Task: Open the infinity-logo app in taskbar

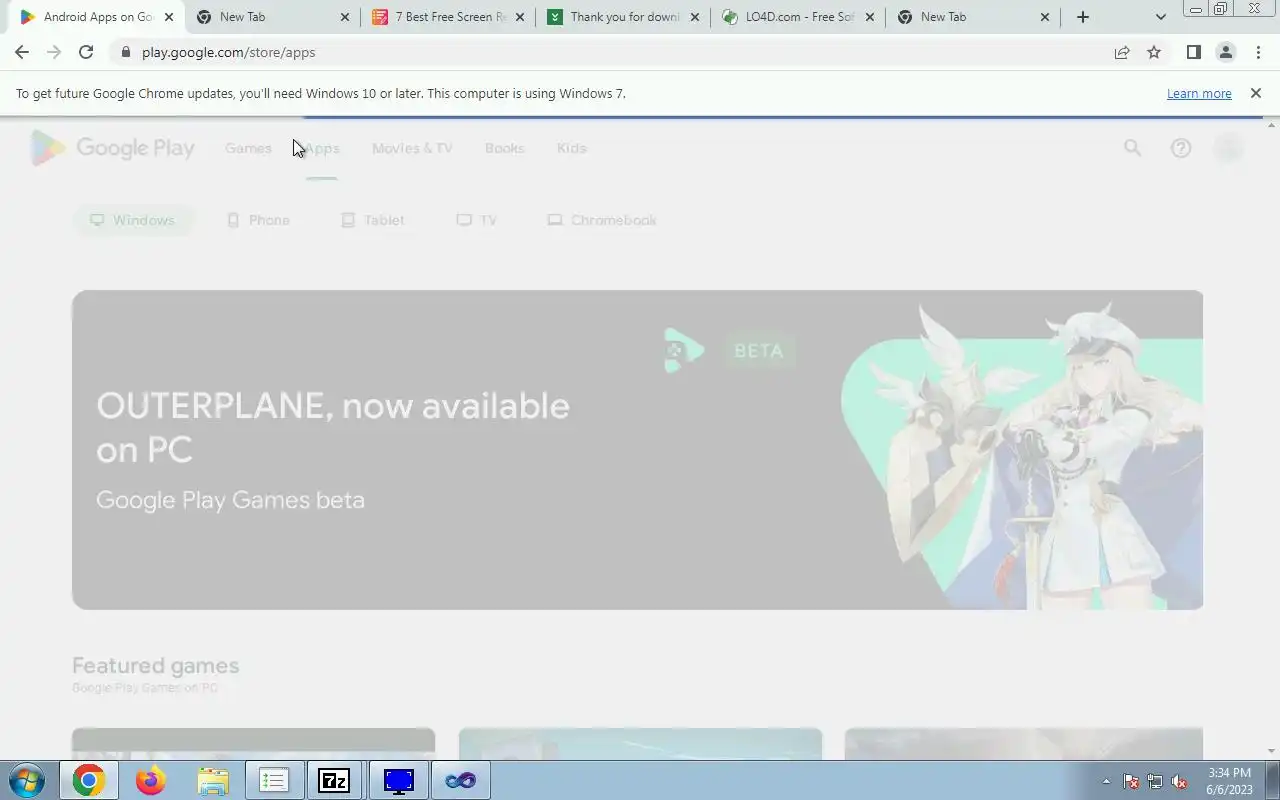Action: pos(461,780)
